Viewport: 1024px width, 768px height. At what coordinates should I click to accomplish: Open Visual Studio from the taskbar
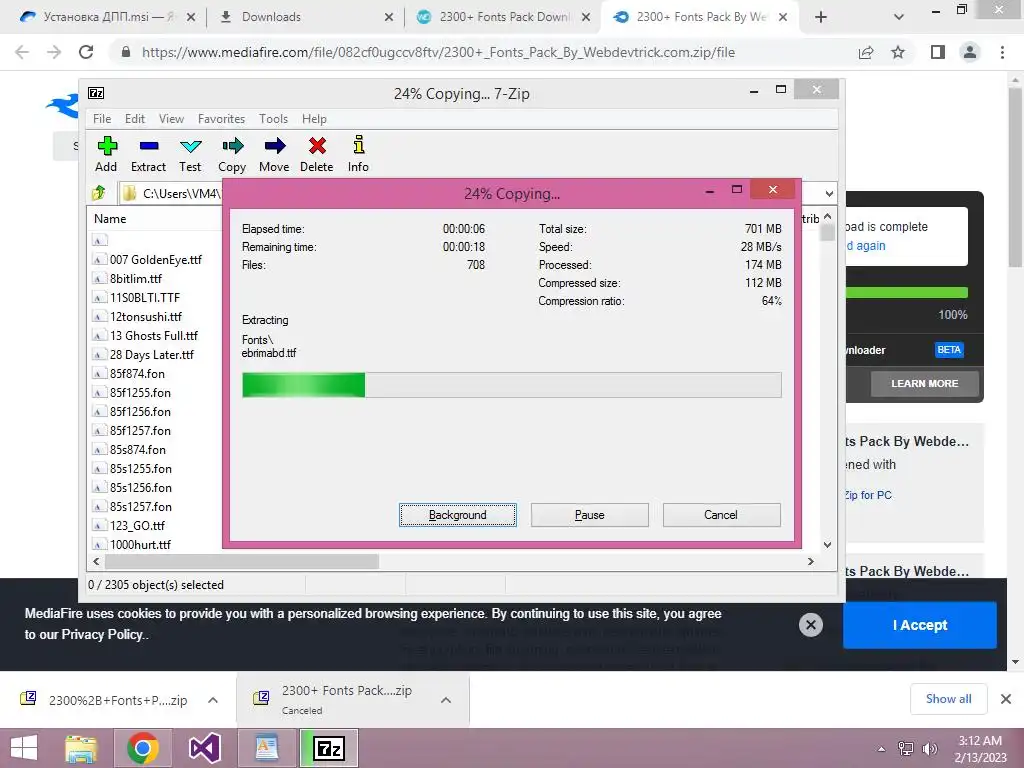204,748
